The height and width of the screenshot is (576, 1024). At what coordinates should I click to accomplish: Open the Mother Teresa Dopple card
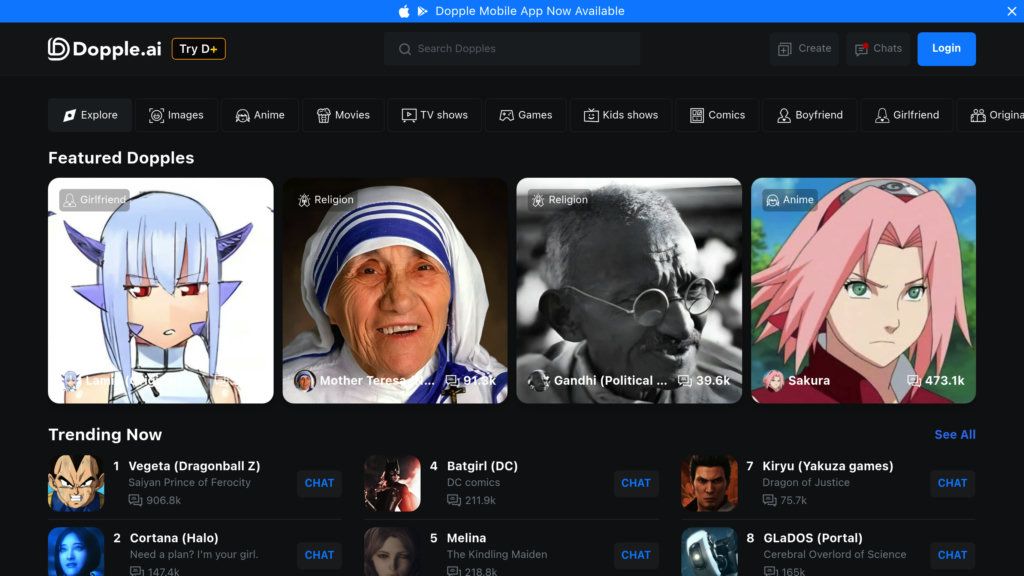coord(394,290)
